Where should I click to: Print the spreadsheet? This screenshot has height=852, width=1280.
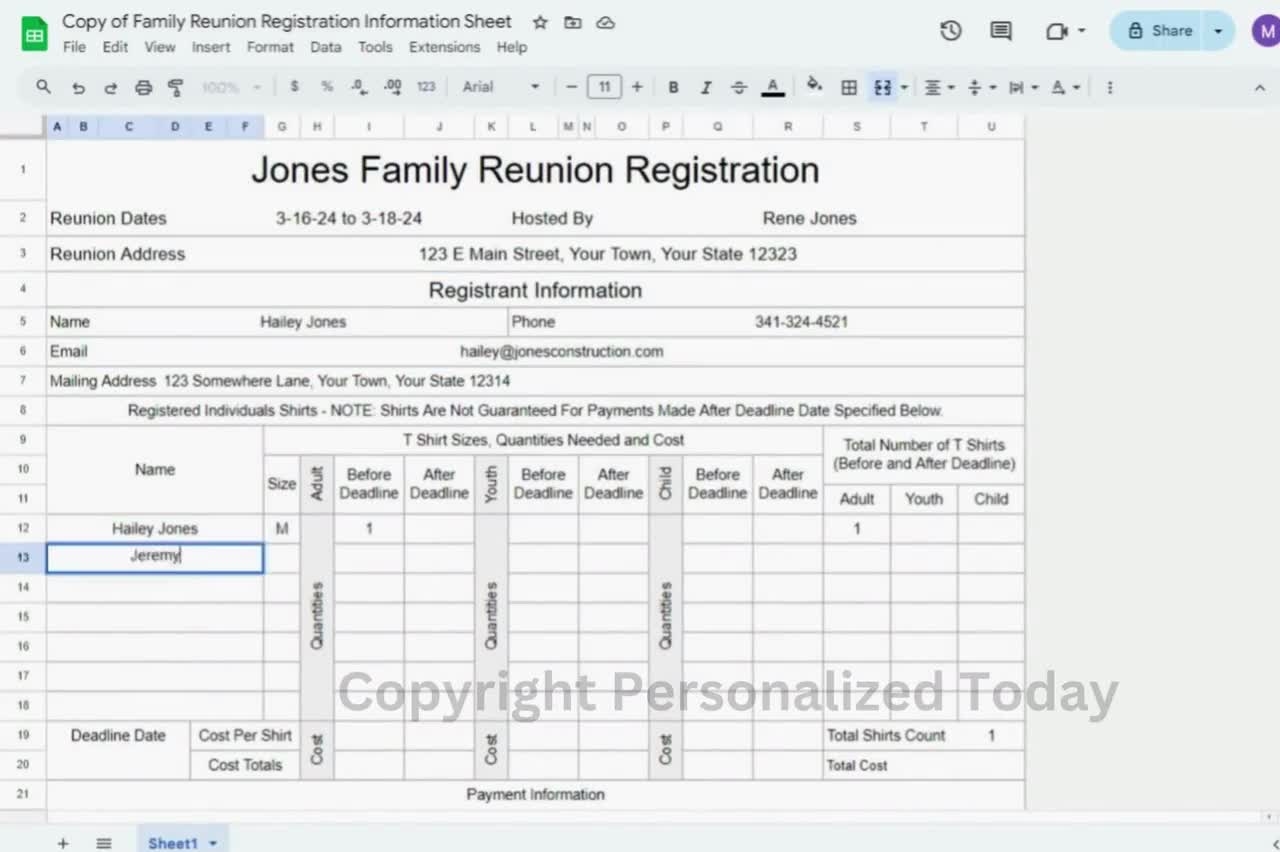143,87
